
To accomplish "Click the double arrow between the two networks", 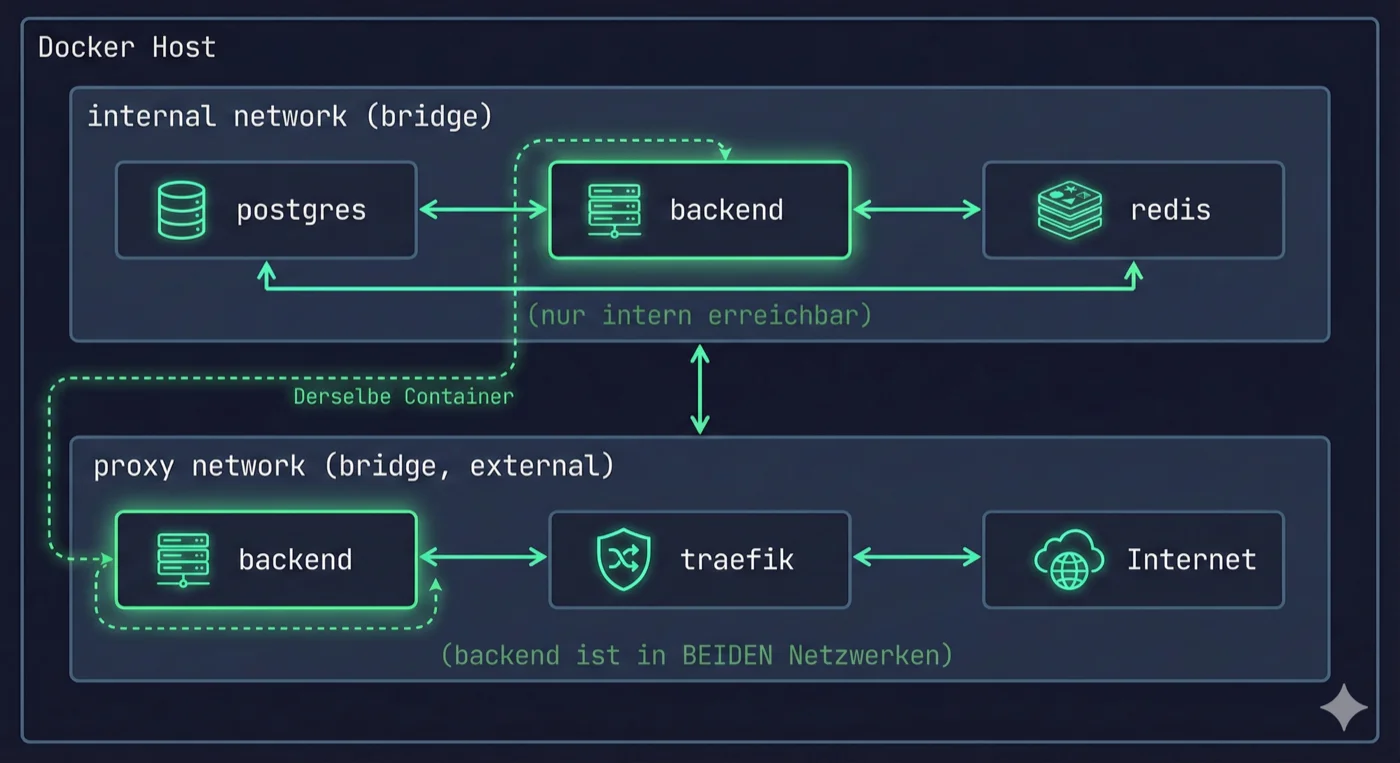I will point(699,390).
